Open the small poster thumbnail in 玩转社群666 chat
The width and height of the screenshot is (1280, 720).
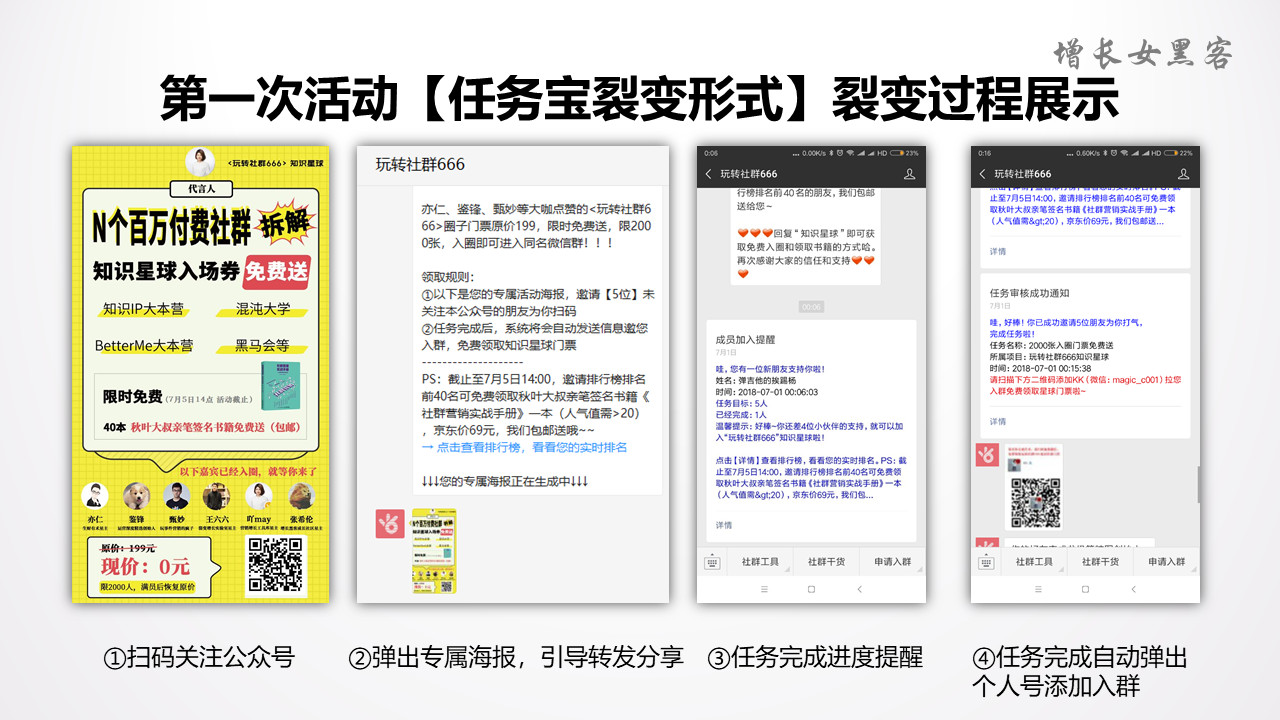tap(434, 550)
